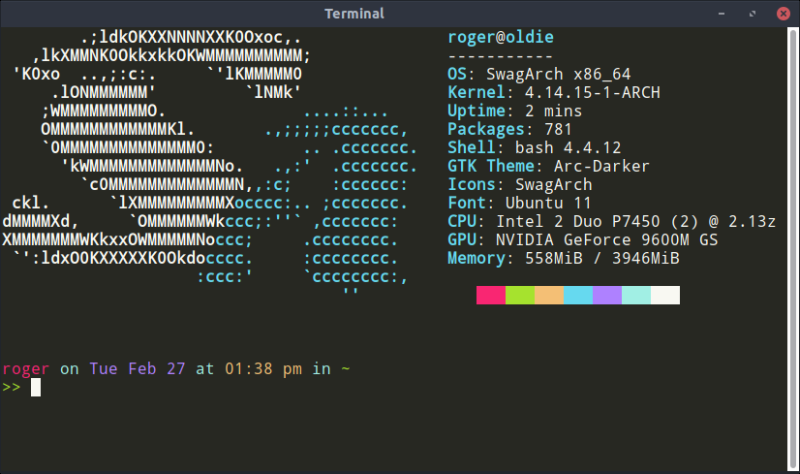Click the mint color block
The width and height of the screenshot is (800, 474).
click(x=636, y=295)
